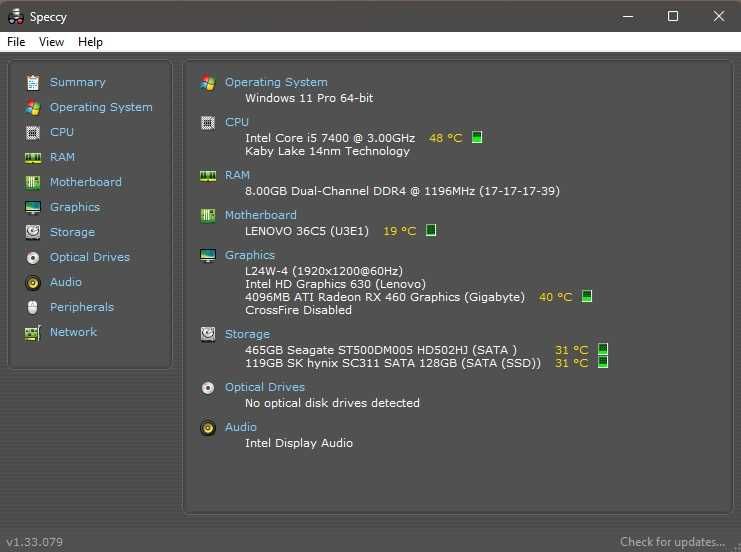The image size is (741, 552).
Task: Click the LENOVO 36C5 (U3E1) text
Action: point(307,231)
